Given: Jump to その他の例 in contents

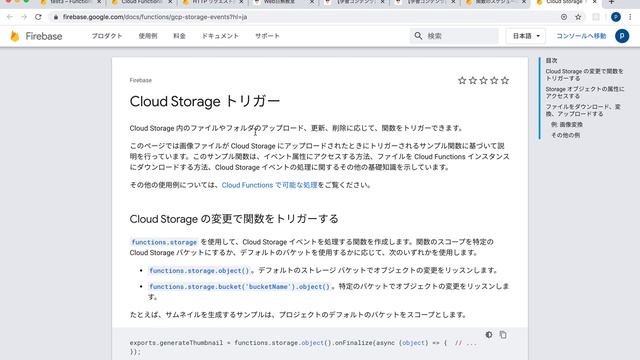Looking at the screenshot, I should [x=565, y=135].
